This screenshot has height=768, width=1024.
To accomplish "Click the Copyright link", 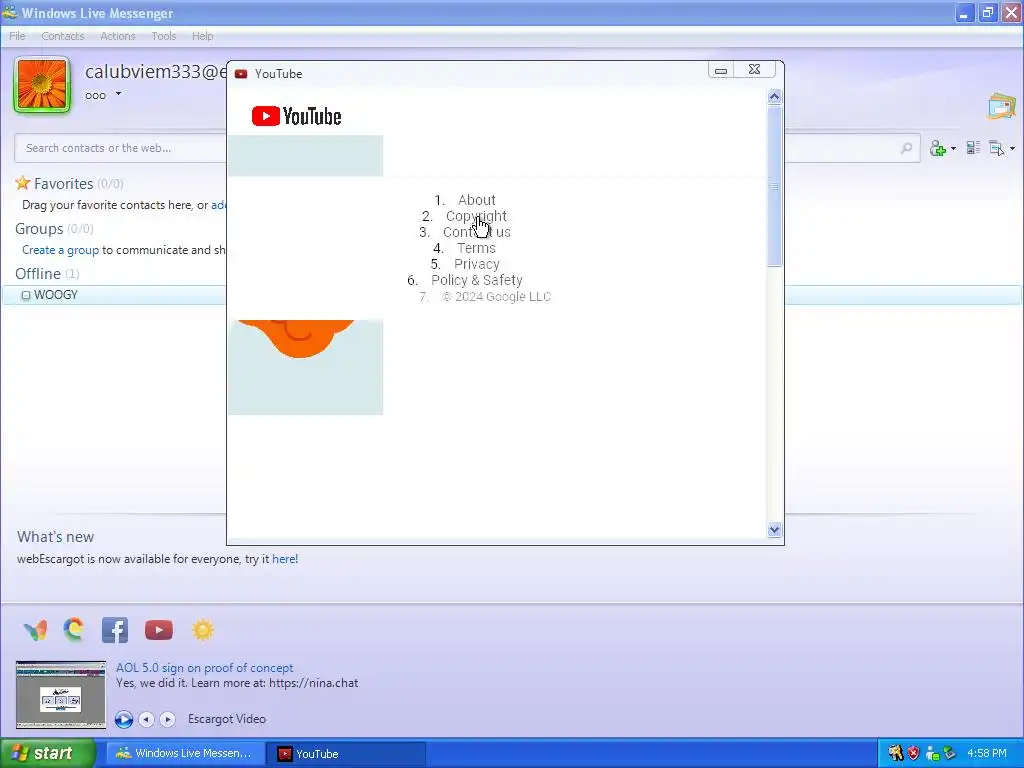I will [476, 216].
